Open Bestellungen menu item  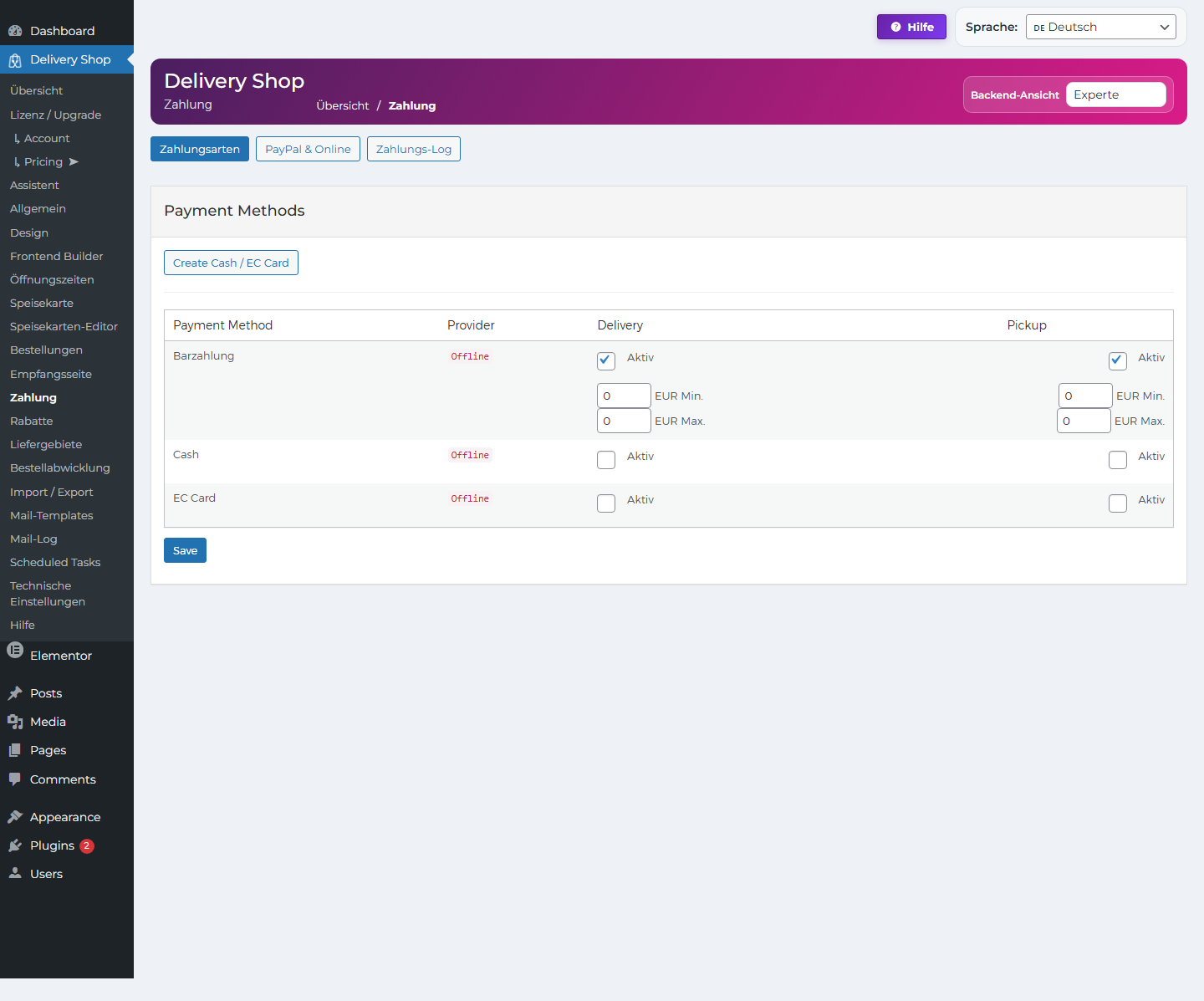[x=46, y=350]
